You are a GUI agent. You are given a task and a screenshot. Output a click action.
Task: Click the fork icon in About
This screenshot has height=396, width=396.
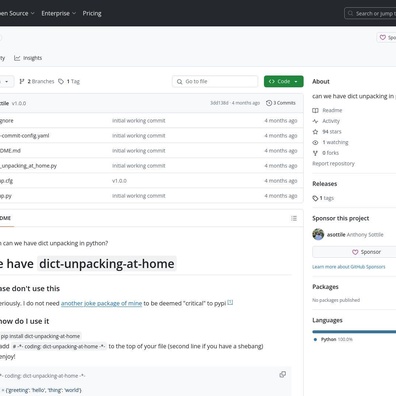click(315, 153)
